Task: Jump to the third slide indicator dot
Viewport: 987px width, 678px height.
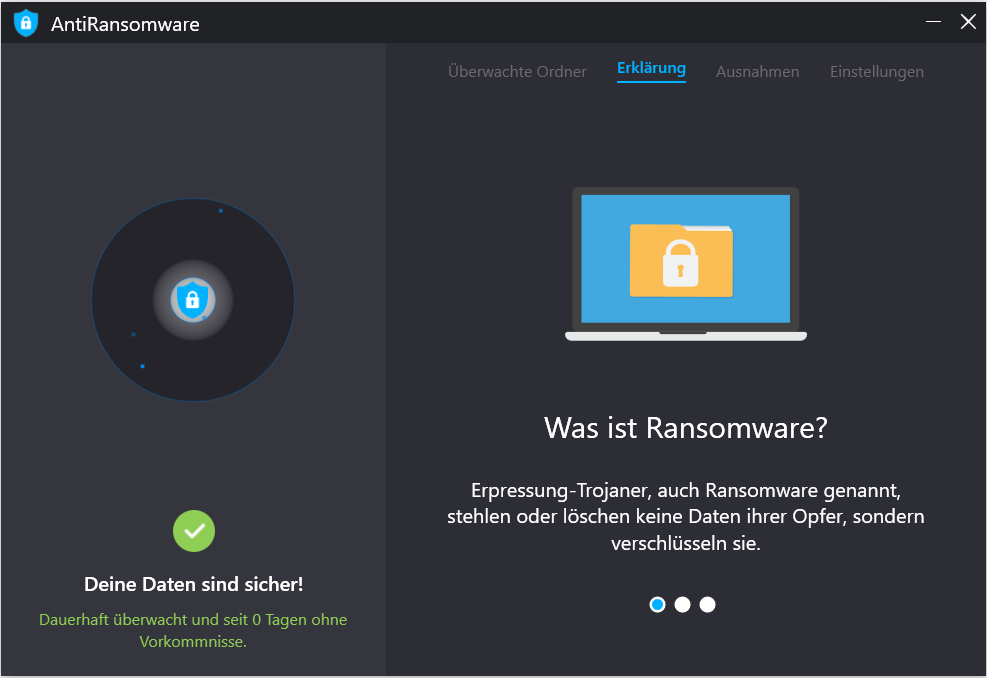Action: [x=707, y=605]
